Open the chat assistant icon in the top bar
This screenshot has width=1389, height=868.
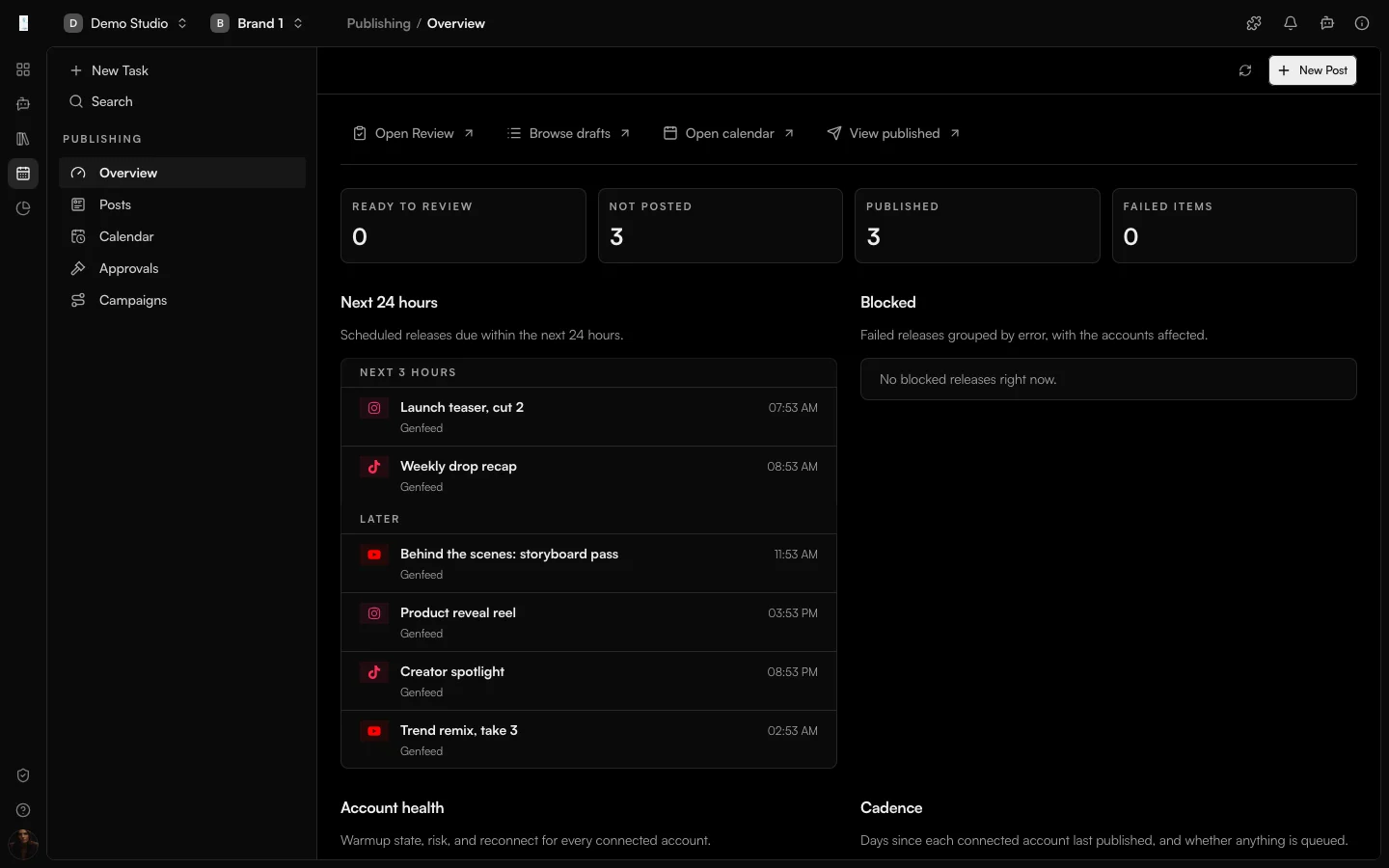click(x=1327, y=23)
